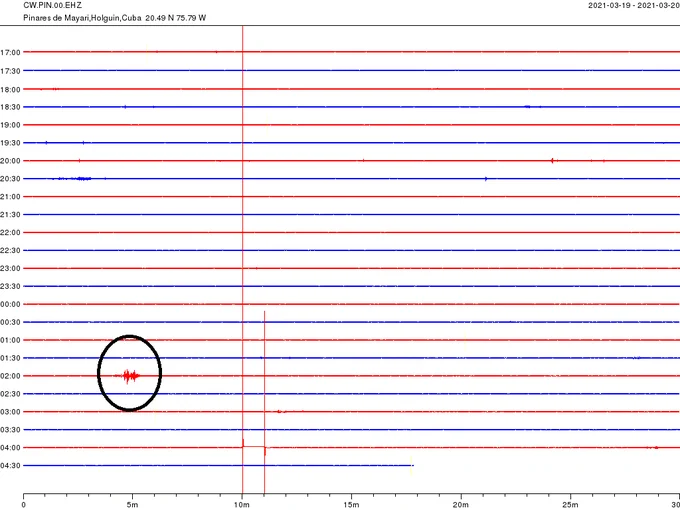Select the 23:30 time row label
This screenshot has width=680, height=510.
[x=10, y=286]
